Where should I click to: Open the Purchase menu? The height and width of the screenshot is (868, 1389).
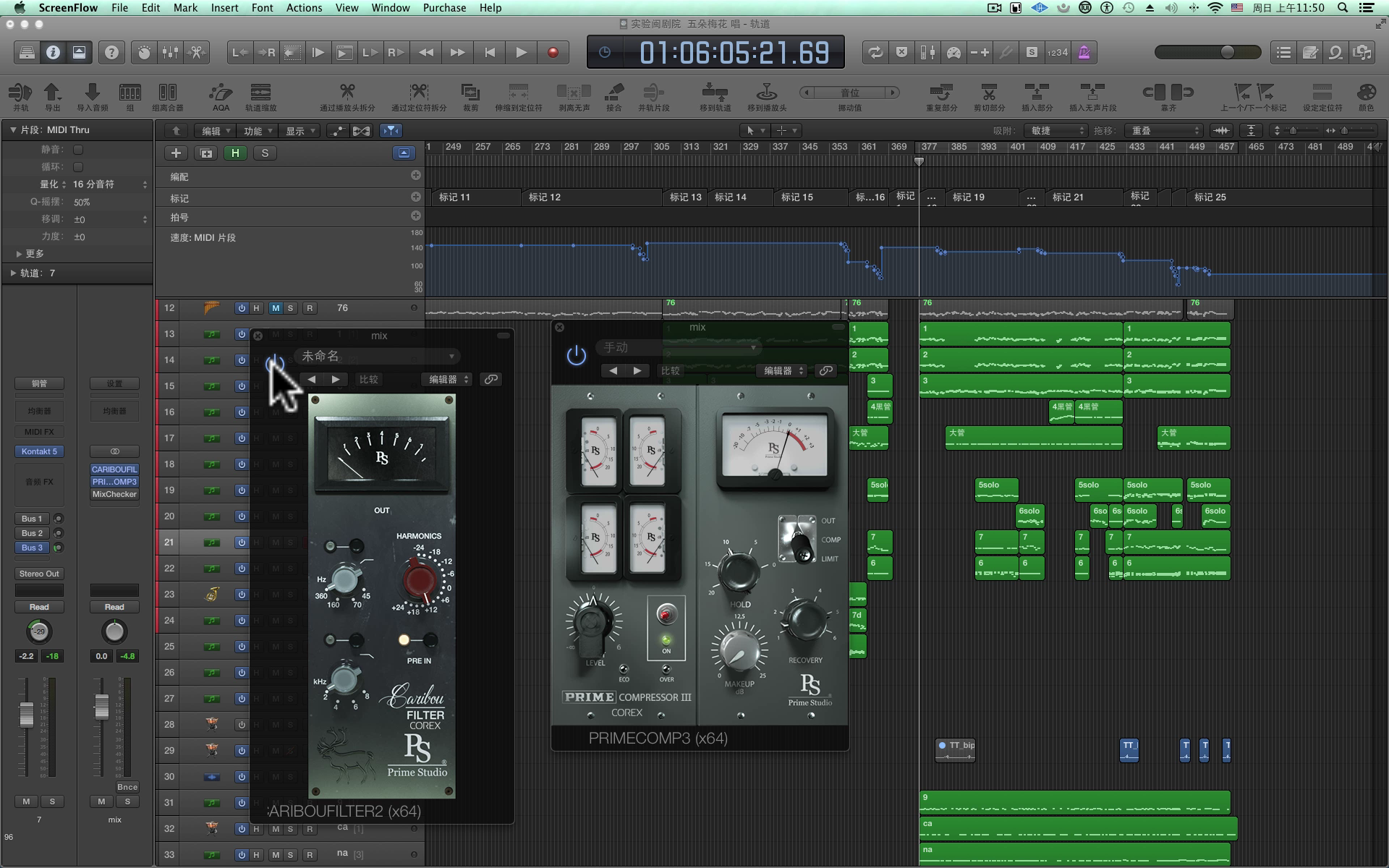click(444, 8)
